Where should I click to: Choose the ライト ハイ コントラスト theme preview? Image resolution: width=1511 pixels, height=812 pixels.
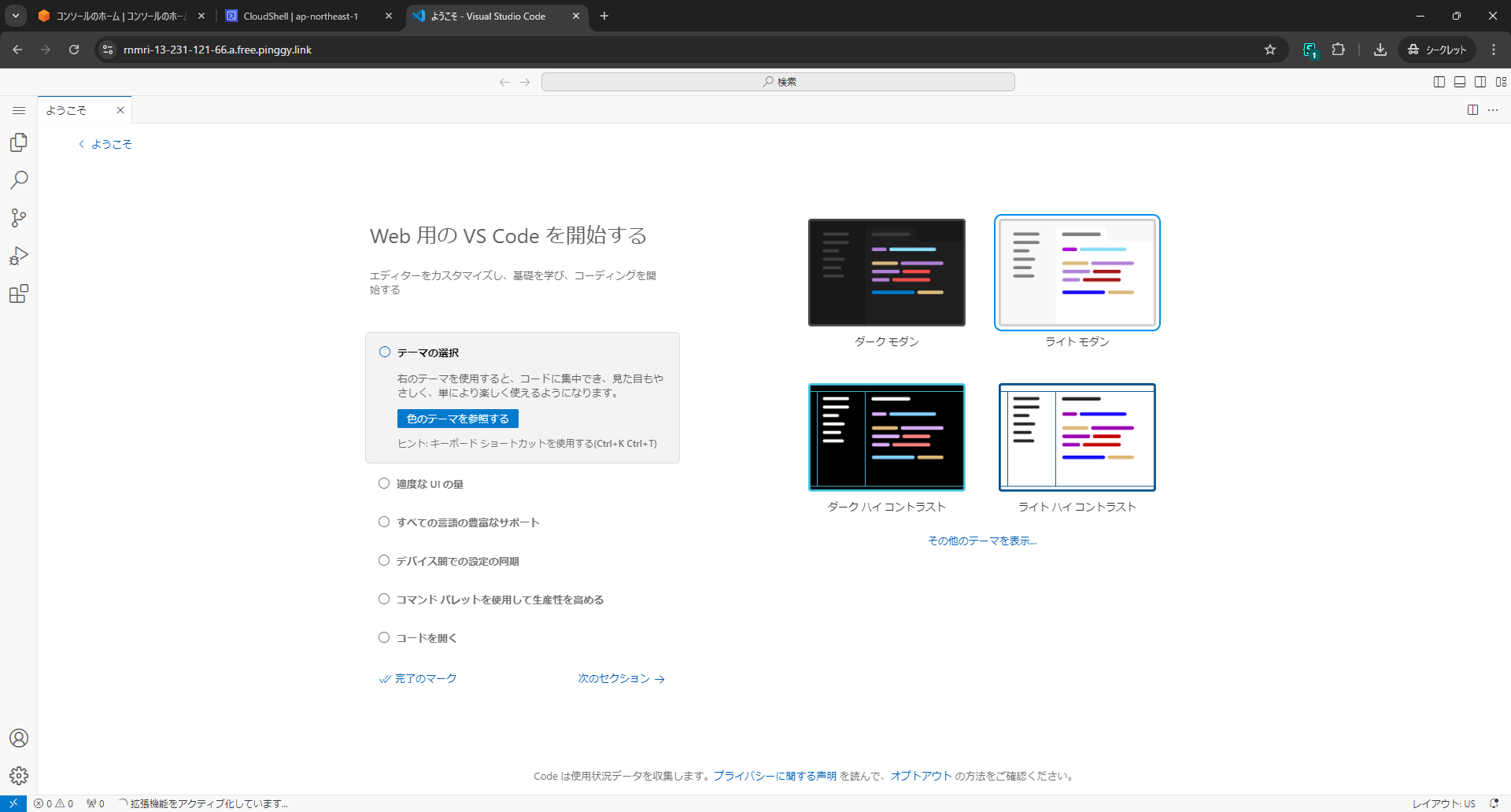point(1077,437)
